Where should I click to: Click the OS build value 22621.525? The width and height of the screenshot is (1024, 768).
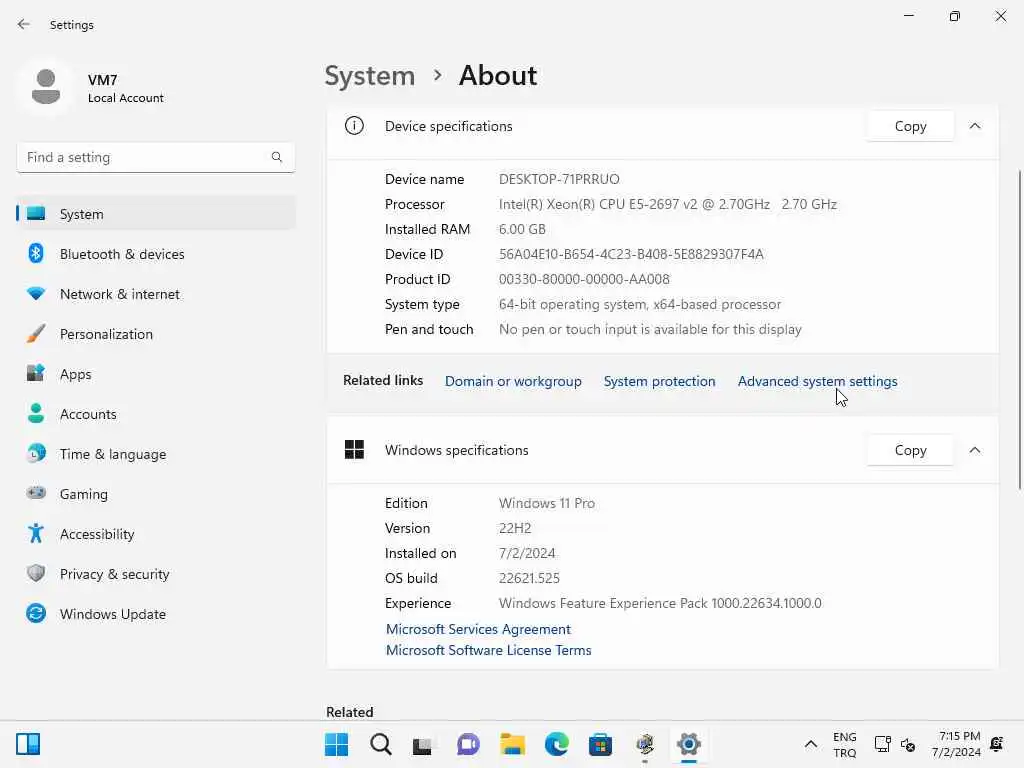(529, 578)
